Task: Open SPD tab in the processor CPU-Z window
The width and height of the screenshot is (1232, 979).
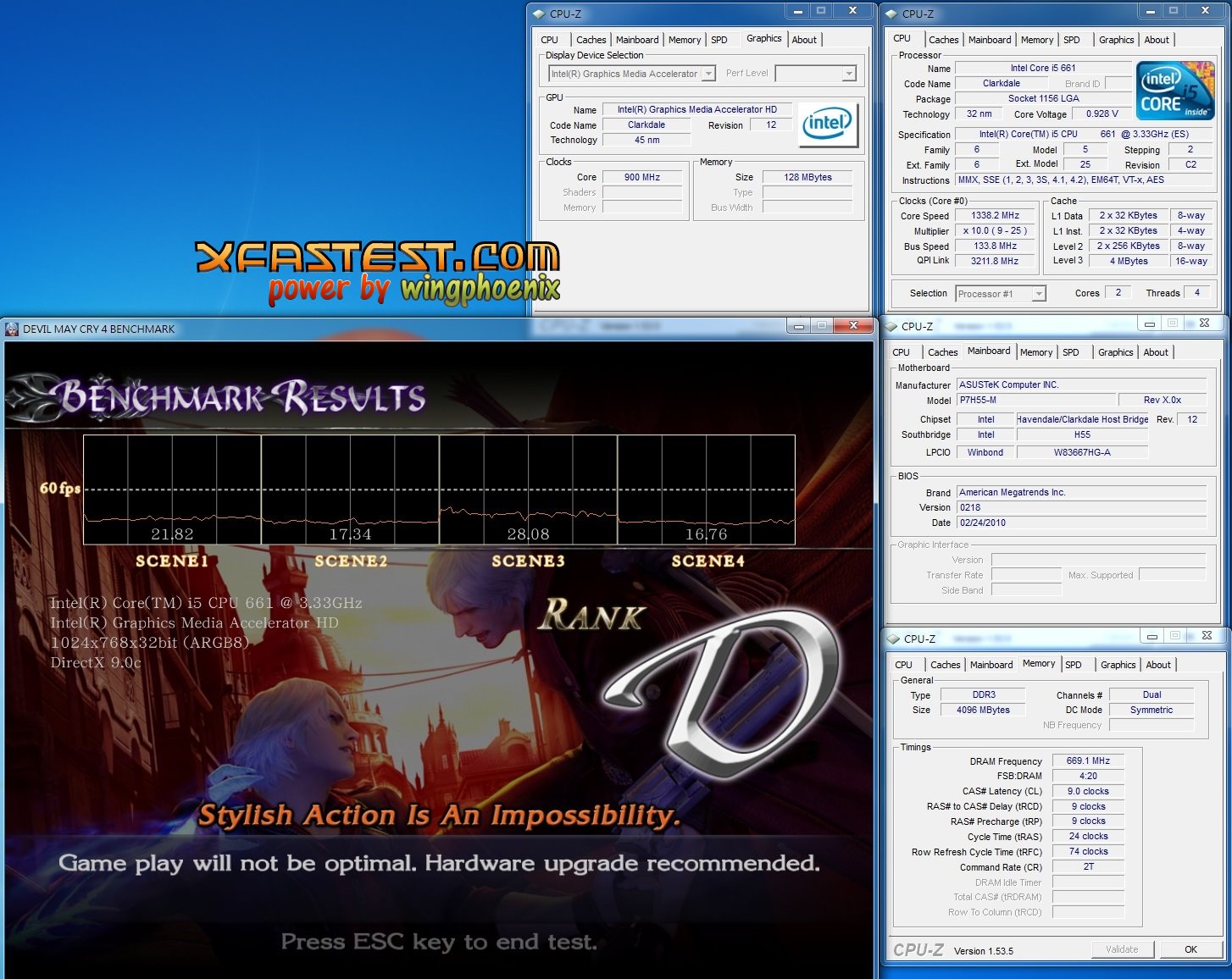Action: (x=1072, y=40)
